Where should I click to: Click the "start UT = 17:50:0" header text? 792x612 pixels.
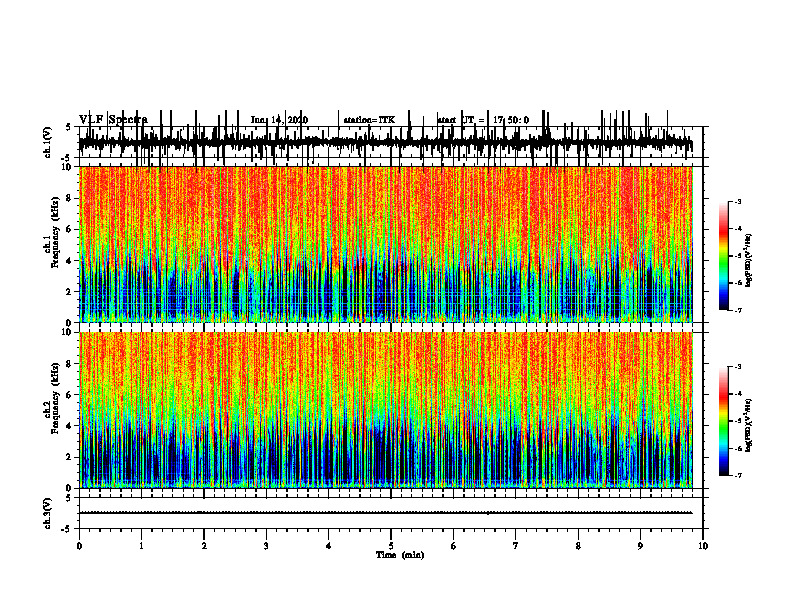click(x=483, y=120)
